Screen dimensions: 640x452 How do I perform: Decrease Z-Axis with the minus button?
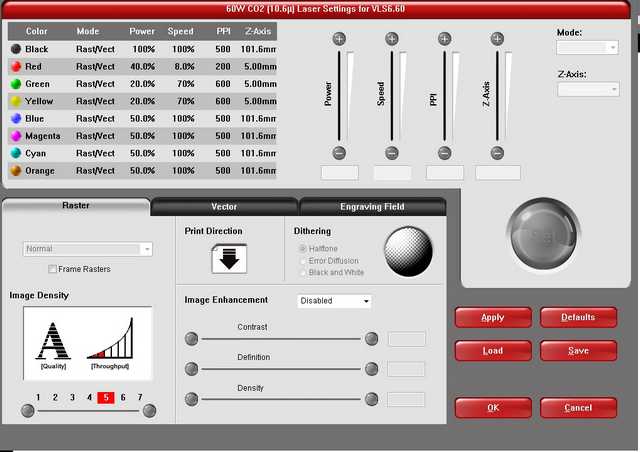coord(497,153)
